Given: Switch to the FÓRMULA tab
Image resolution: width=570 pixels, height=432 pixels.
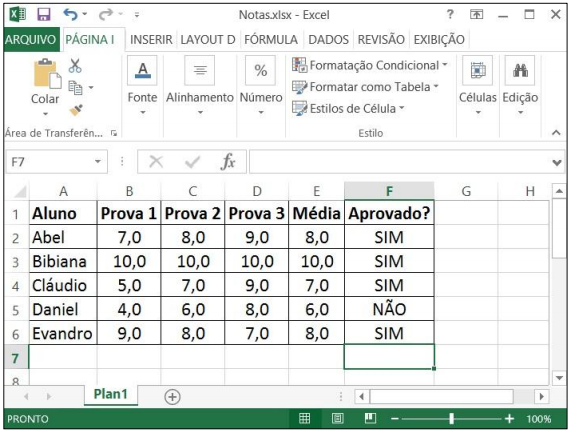Looking at the screenshot, I should click(x=271, y=39).
